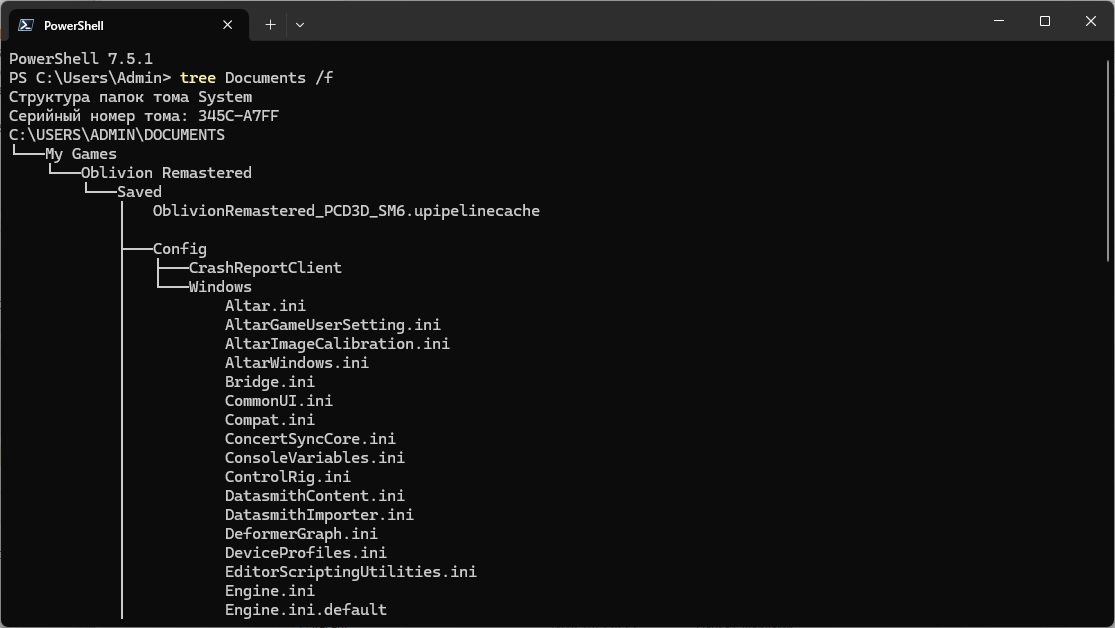
Task: Click the Engine.ini.default file name
Action: click(x=306, y=610)
